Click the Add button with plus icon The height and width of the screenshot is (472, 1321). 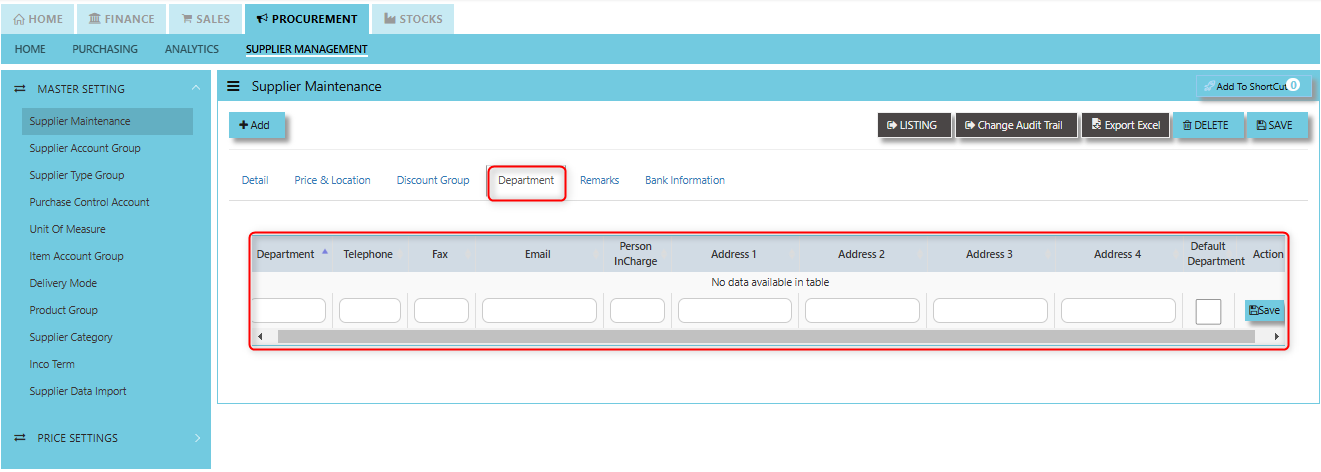255,125
